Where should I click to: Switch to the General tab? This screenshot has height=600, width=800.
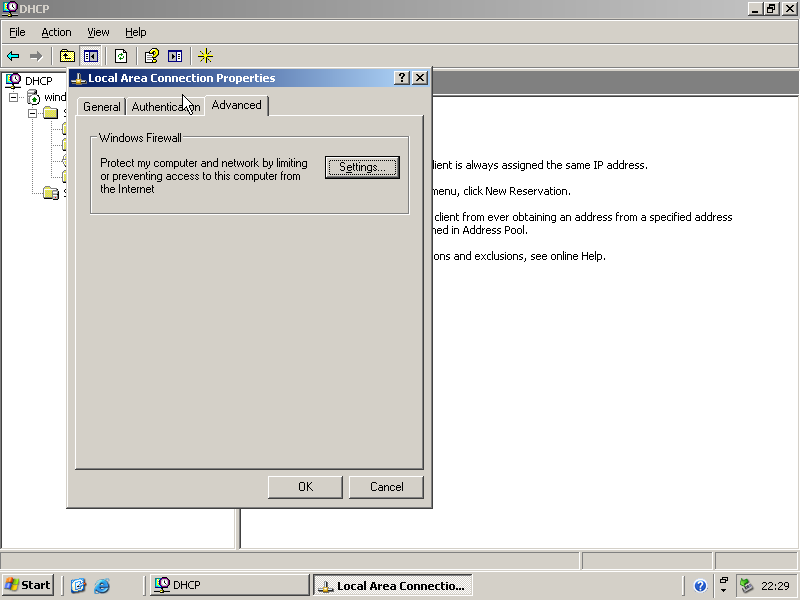(x=101, y=107)
